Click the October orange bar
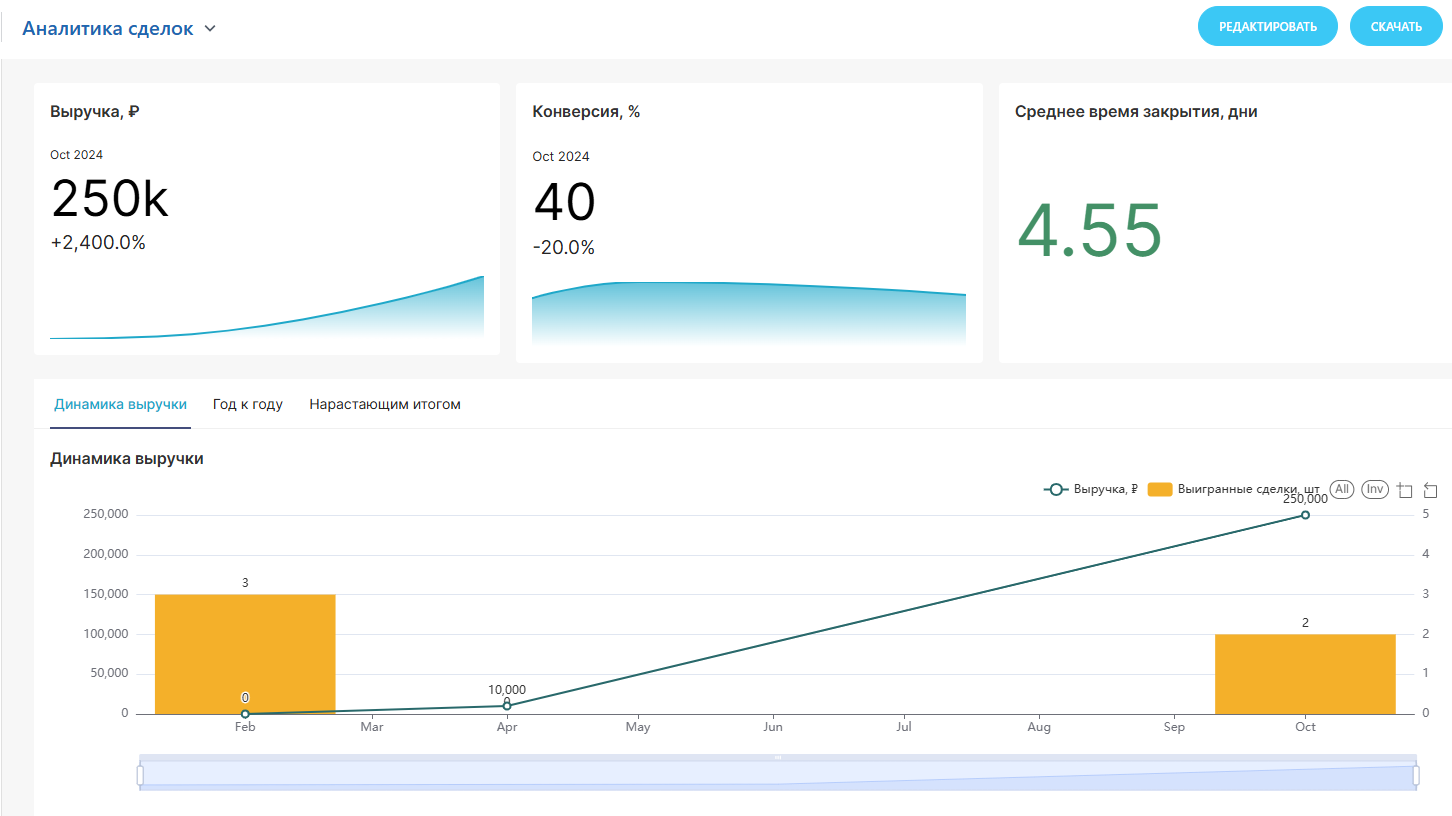The height and width of the screenshot is (816, 1452). (1305, 674)
